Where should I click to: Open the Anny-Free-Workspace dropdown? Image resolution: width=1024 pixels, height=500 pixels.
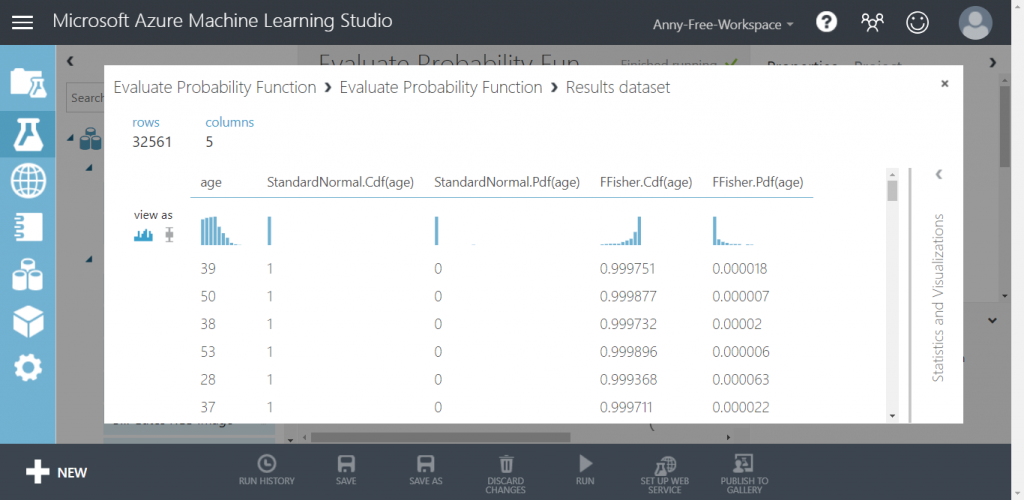point(723,25)
